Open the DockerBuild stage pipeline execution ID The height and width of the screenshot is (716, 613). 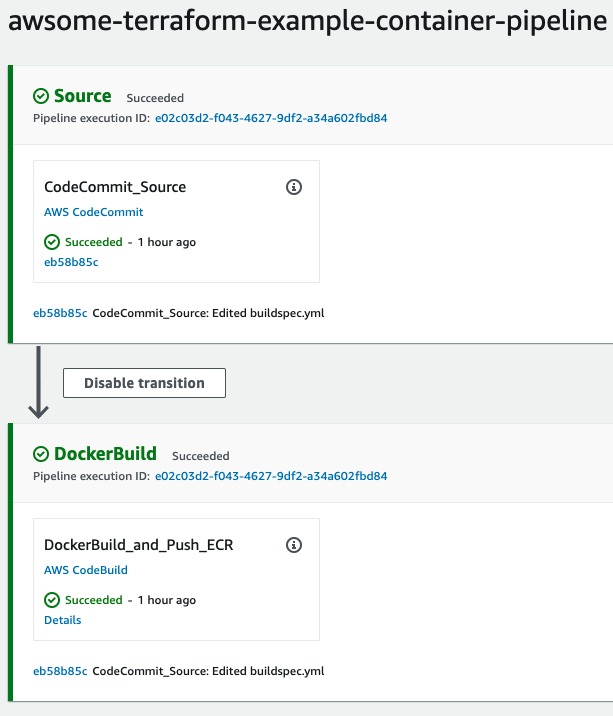(x=271, y=476)
